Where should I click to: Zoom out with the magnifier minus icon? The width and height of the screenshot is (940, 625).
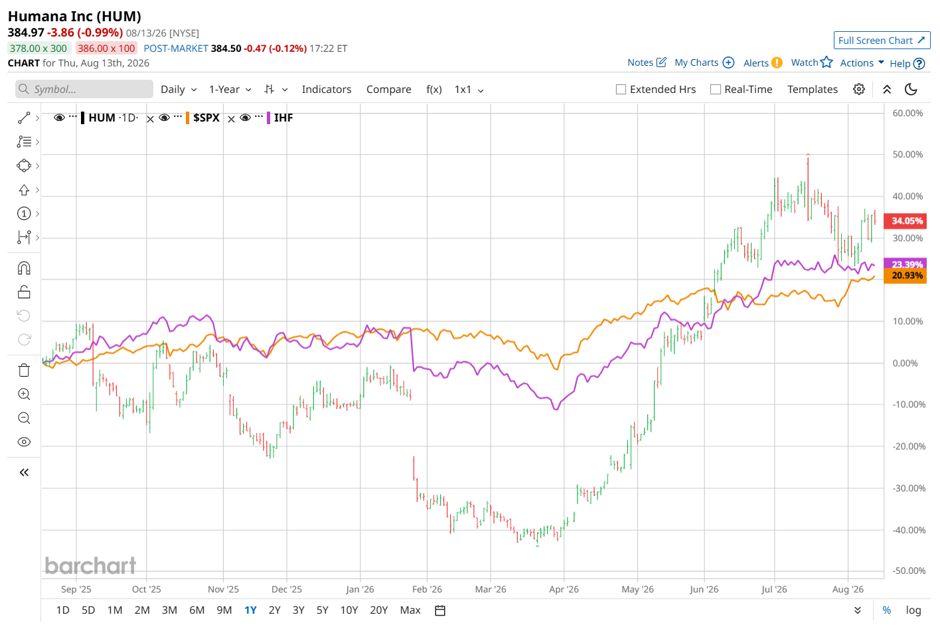tap(24, 418)
